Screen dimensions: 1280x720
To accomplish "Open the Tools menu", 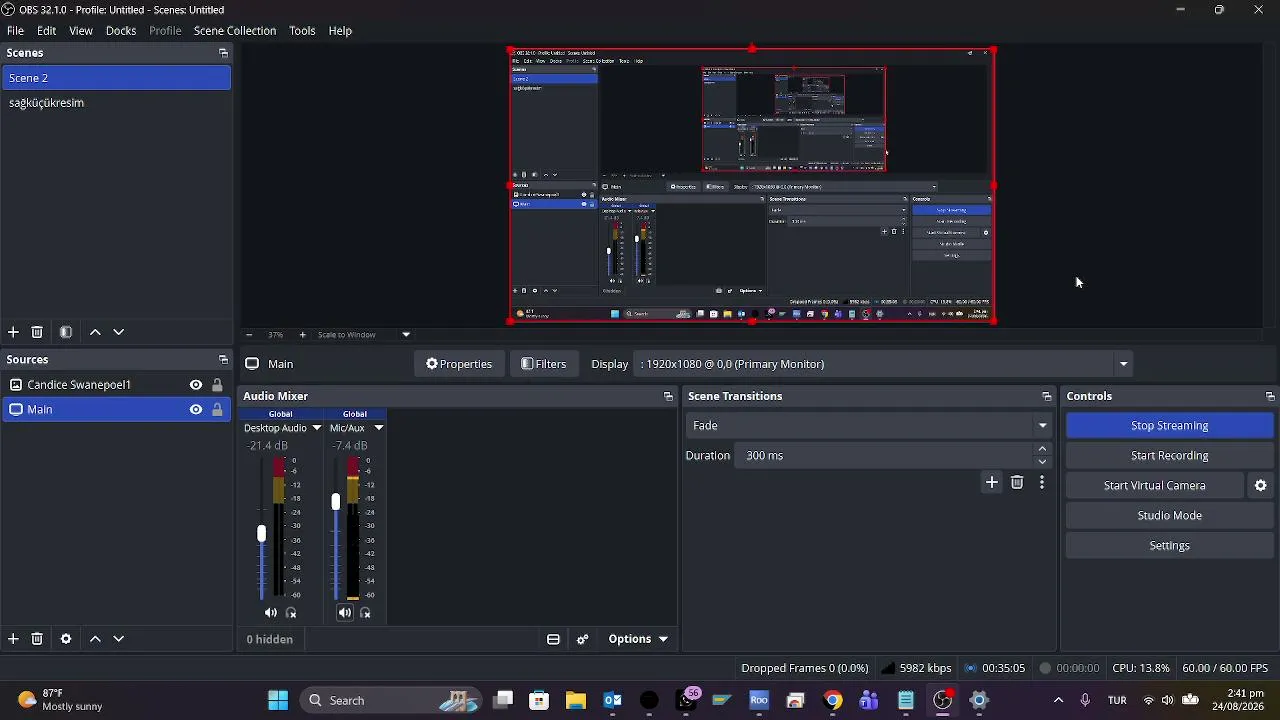I will (x=302, y=31).
